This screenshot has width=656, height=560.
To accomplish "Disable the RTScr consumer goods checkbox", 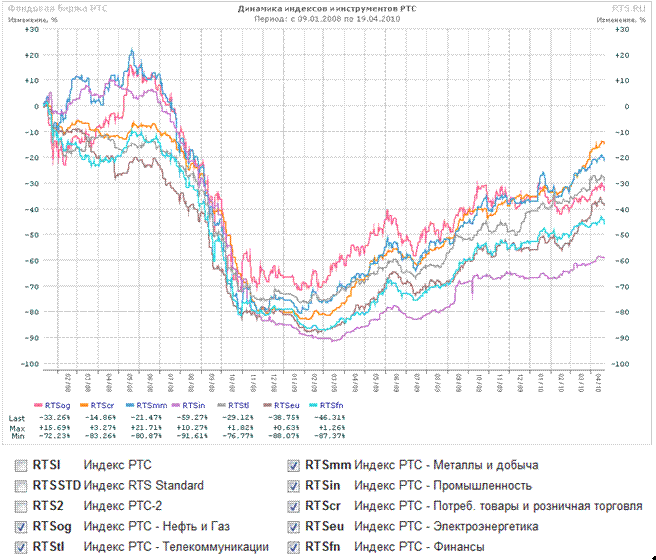I will click(x=293, y=506).
